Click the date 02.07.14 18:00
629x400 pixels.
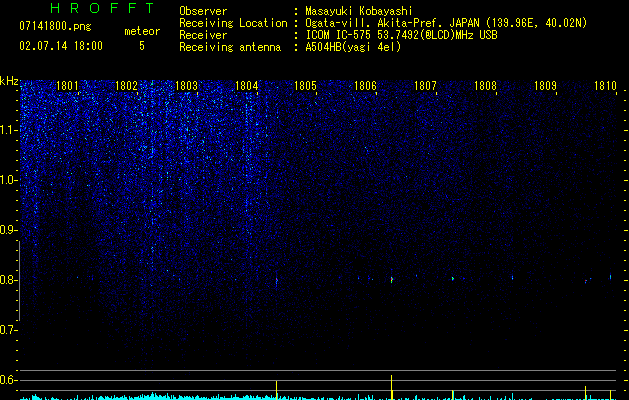pos(61,46)
